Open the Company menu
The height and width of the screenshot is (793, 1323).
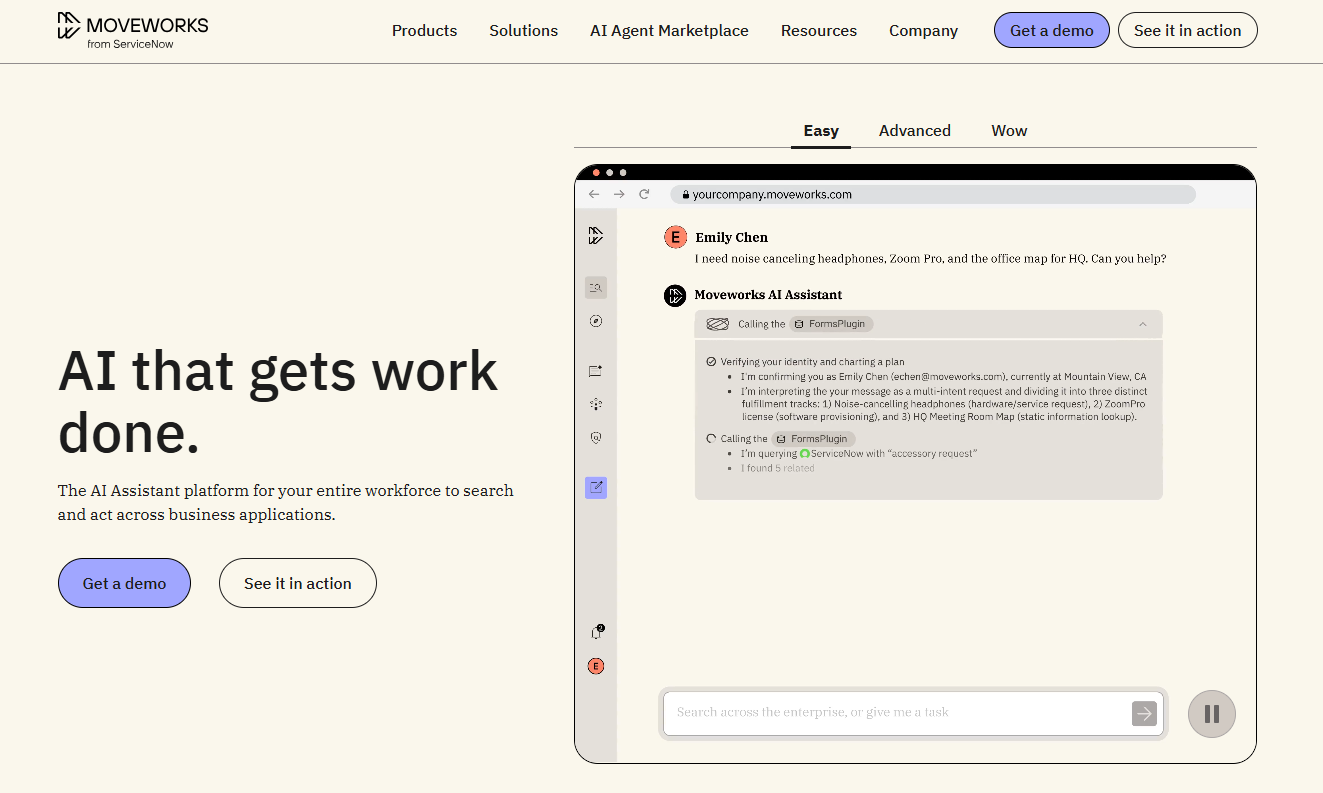pos(923,31)
